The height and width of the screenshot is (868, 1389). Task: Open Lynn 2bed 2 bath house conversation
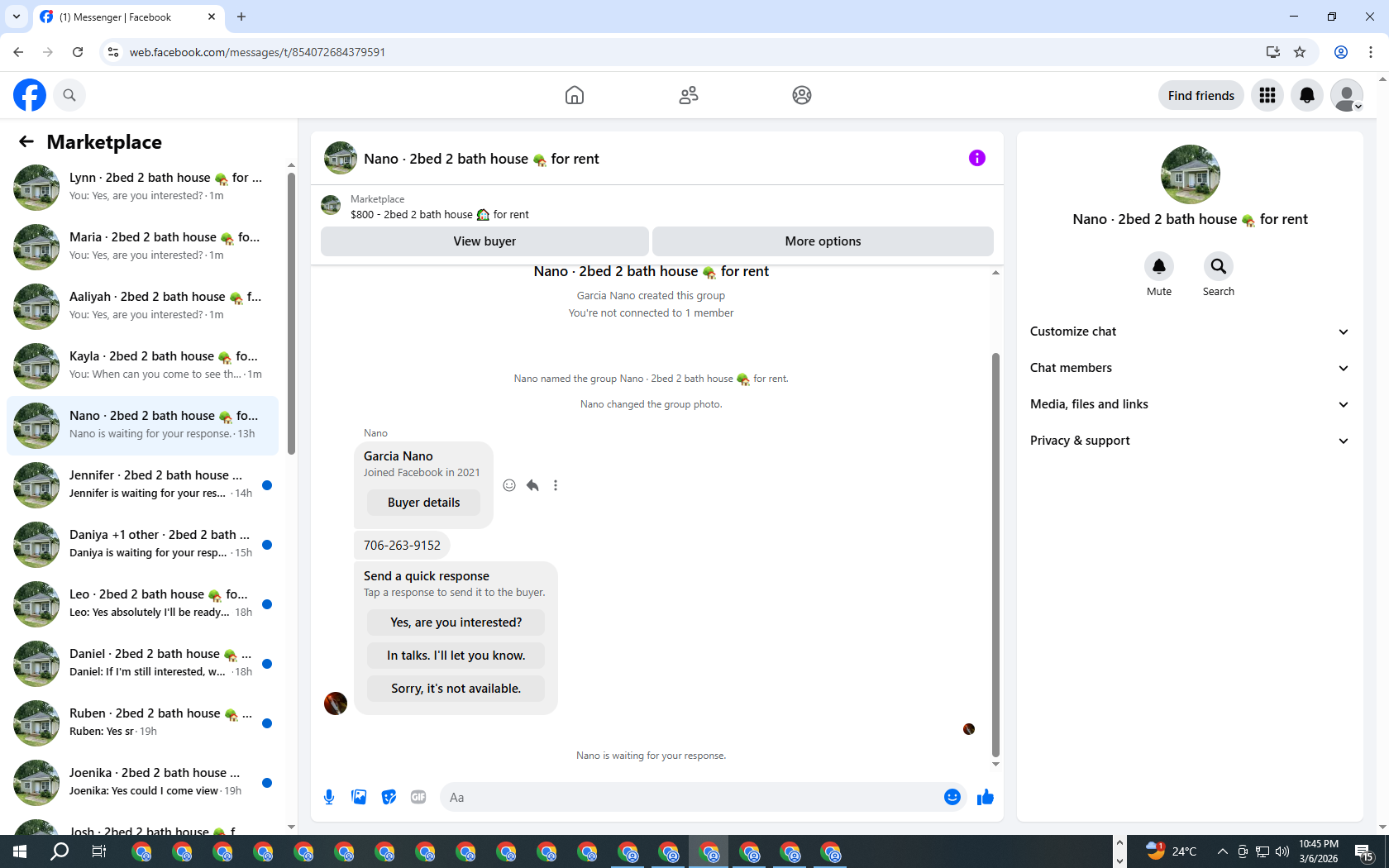[x=142, y=188]
